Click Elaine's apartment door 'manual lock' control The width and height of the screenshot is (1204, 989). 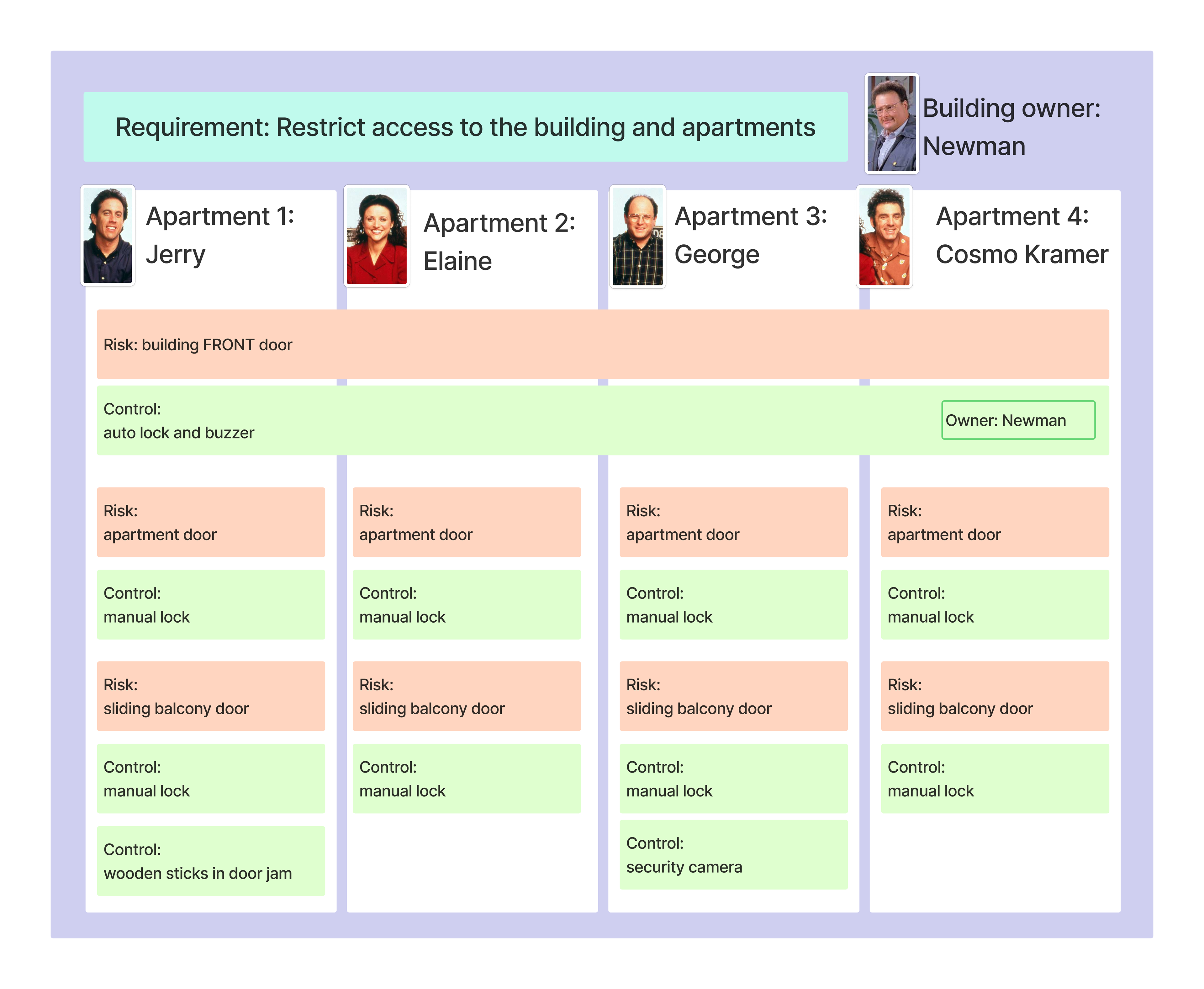[467, 604]
